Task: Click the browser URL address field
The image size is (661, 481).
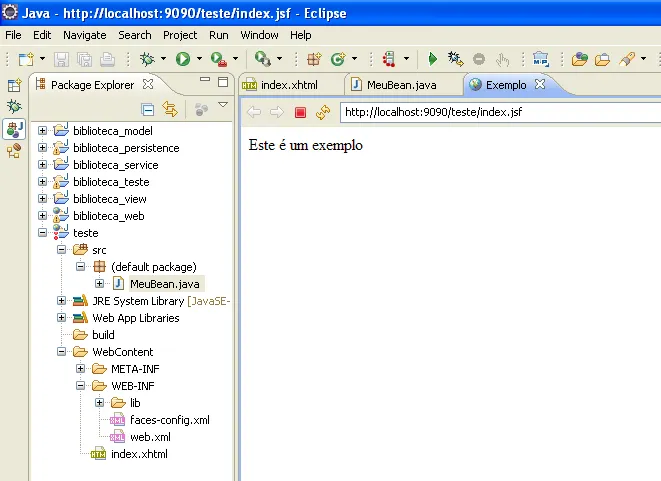Action: (x=500, y=112)
